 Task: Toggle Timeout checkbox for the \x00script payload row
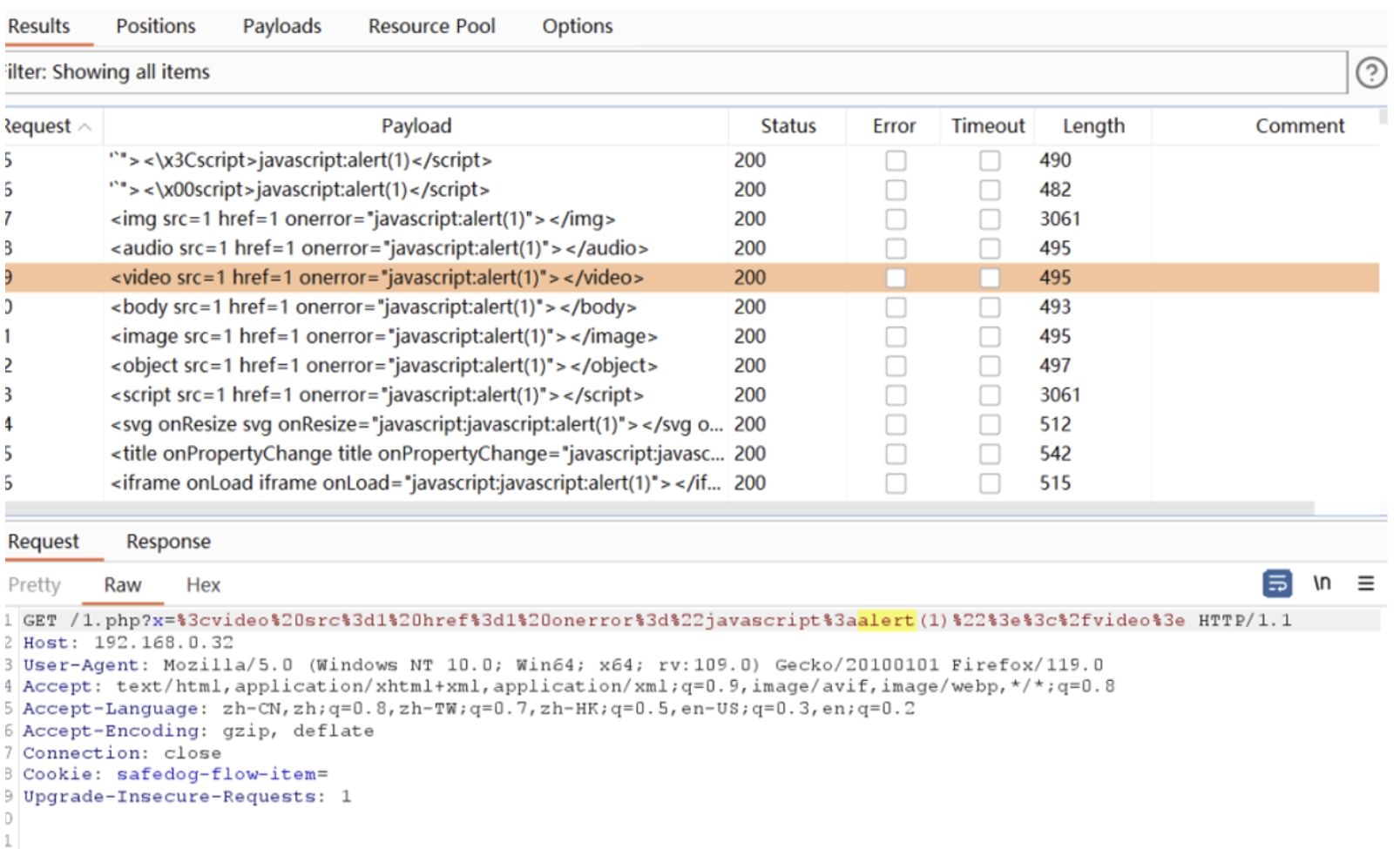[x=990, y=190]
